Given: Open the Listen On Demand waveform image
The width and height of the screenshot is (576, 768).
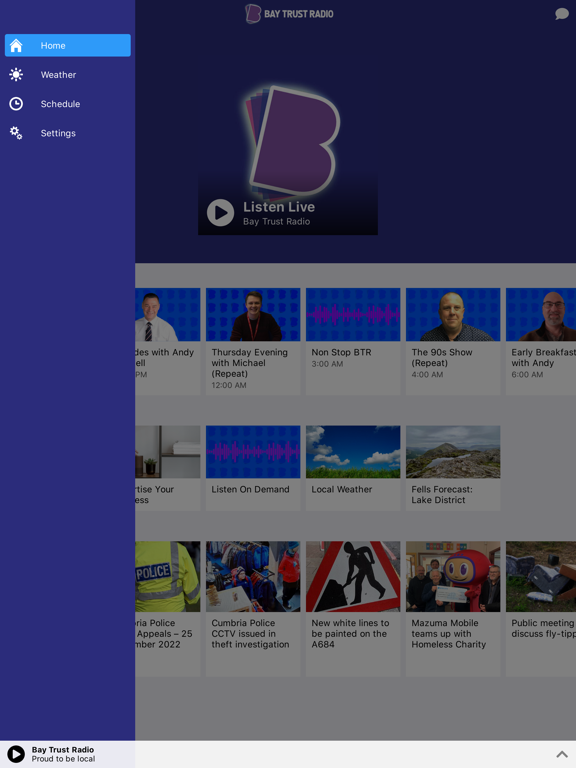Looking at the screenshot, I should [253, 452].
